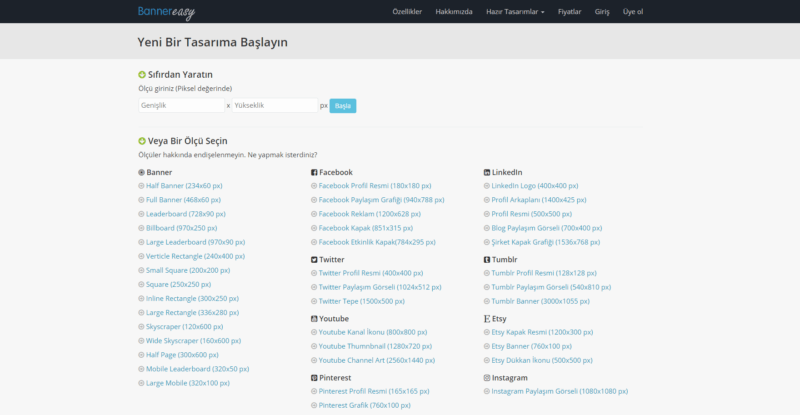Click the Facebook icon in the section heading
Screen dimensions: 800x415
pyautogui.click(x=314, y=172)
